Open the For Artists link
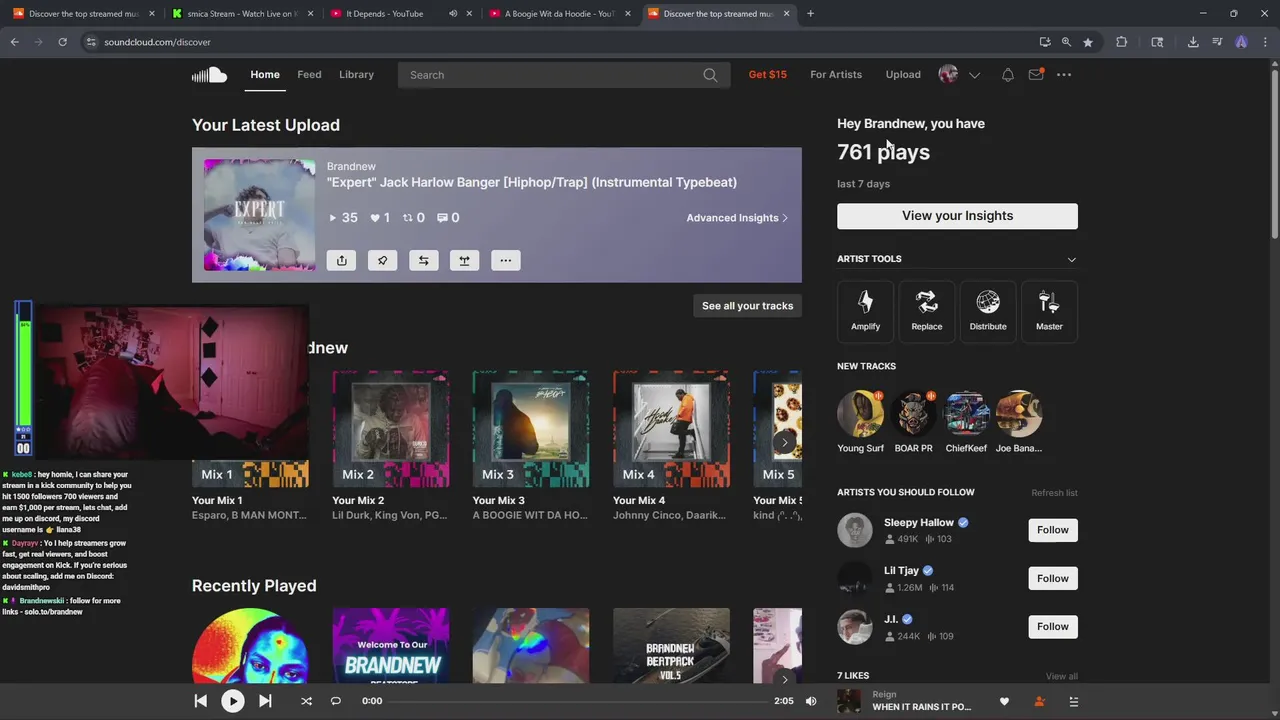The image size is (1280, 720). (836, 75)
